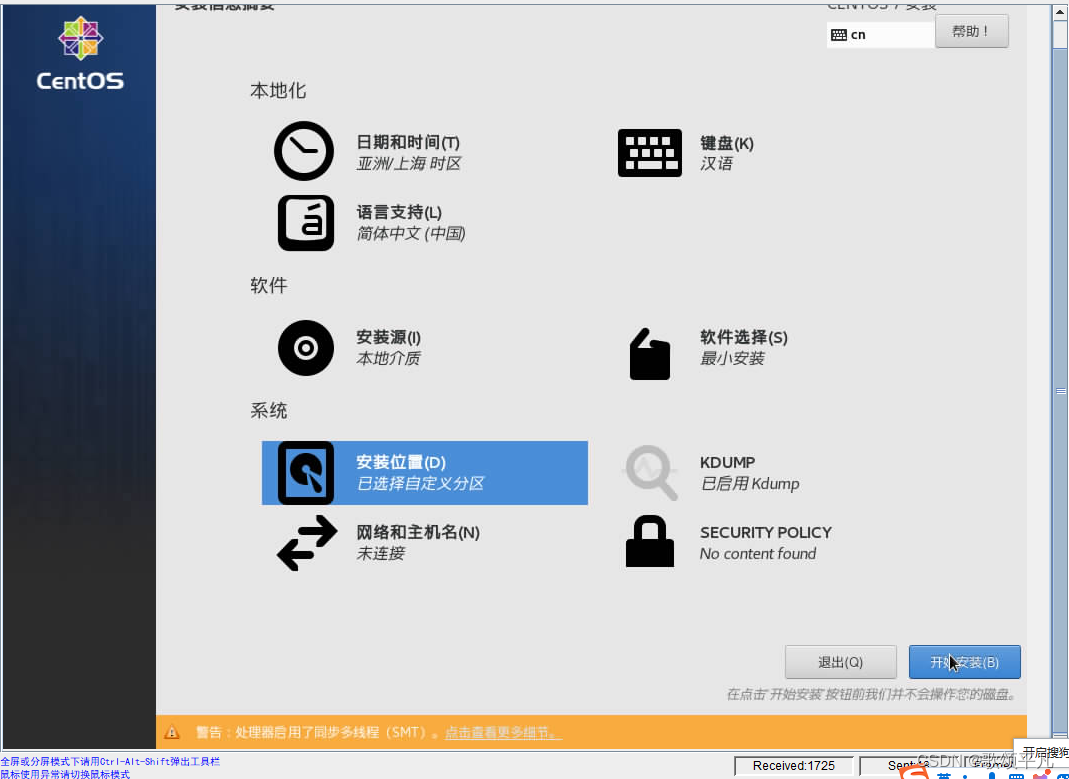Click the 最小安装 status text
Viewport: 1069px width, 779px height.
coord(732,358)
